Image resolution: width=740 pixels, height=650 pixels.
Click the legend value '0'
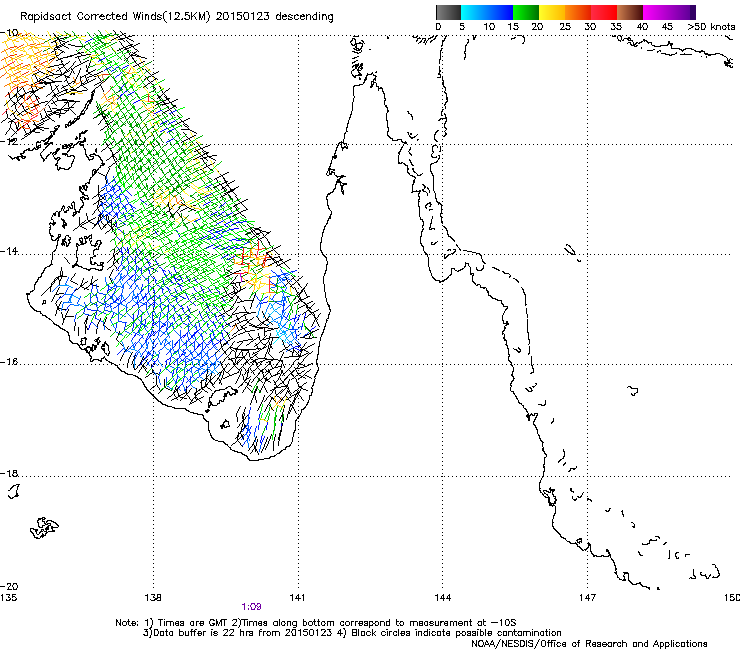438,27
